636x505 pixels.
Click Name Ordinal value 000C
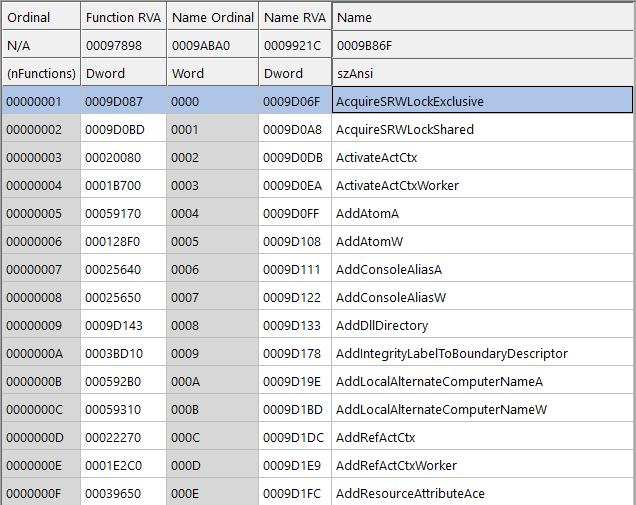(213, 437)
